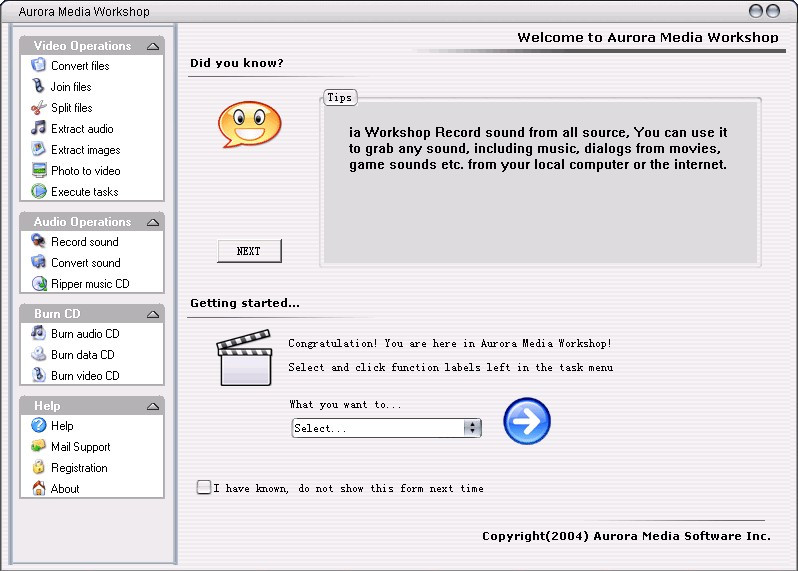
Task: Click the Burn data CD icon
Action: (38, 354)
